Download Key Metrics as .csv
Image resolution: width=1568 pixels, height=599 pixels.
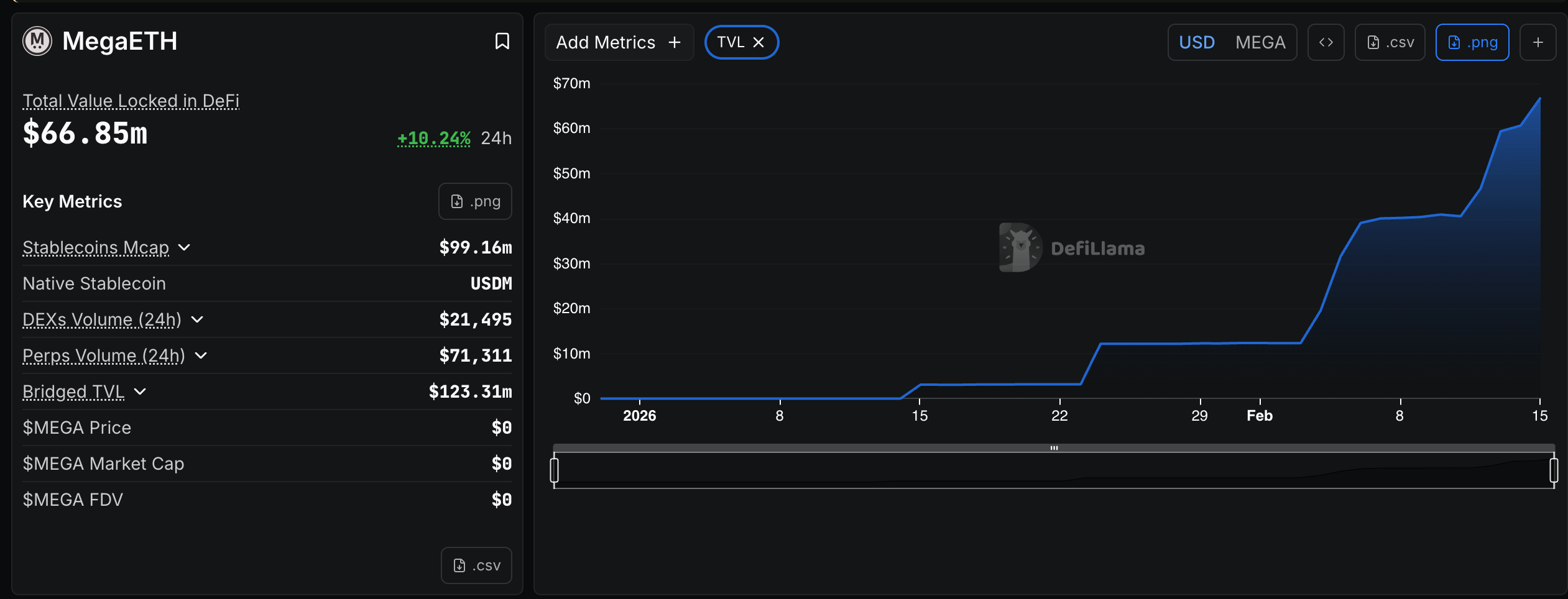[476, 565]
